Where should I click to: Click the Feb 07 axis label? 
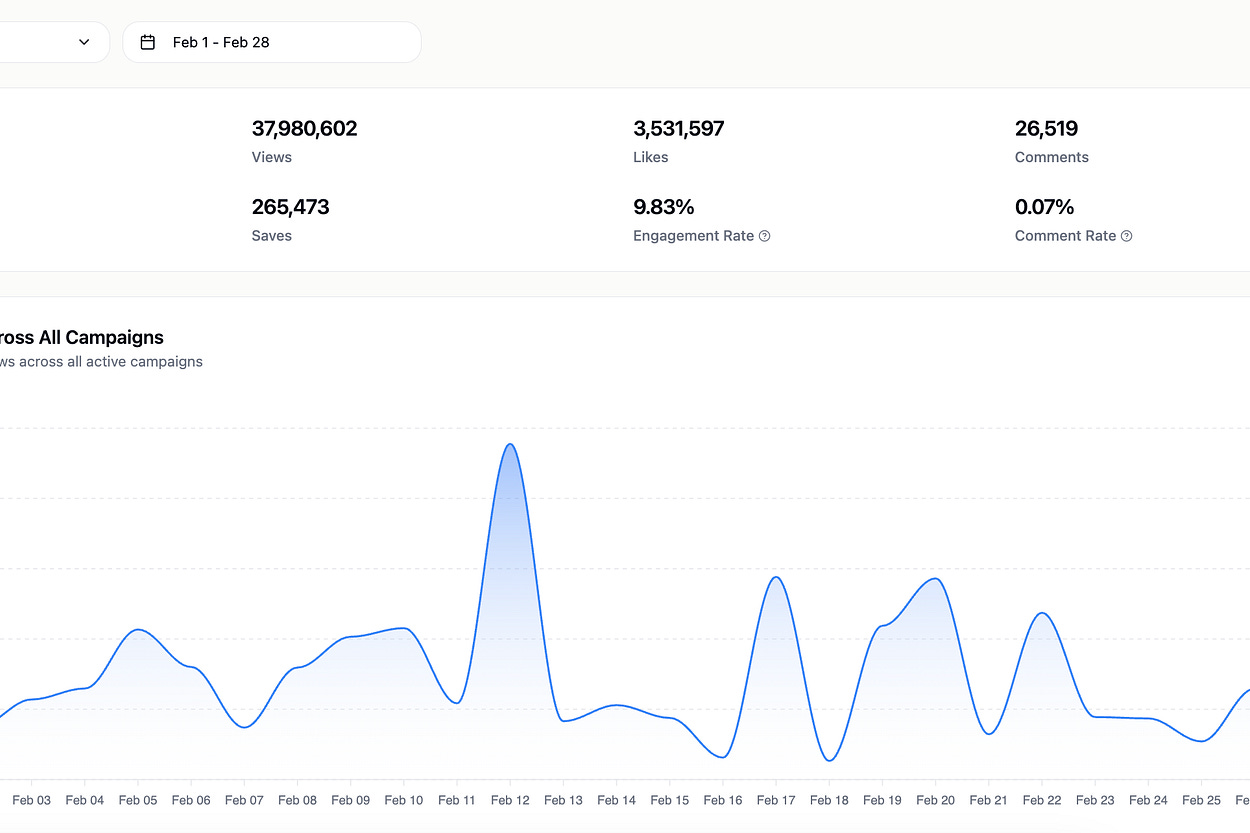tap(244, 800)
